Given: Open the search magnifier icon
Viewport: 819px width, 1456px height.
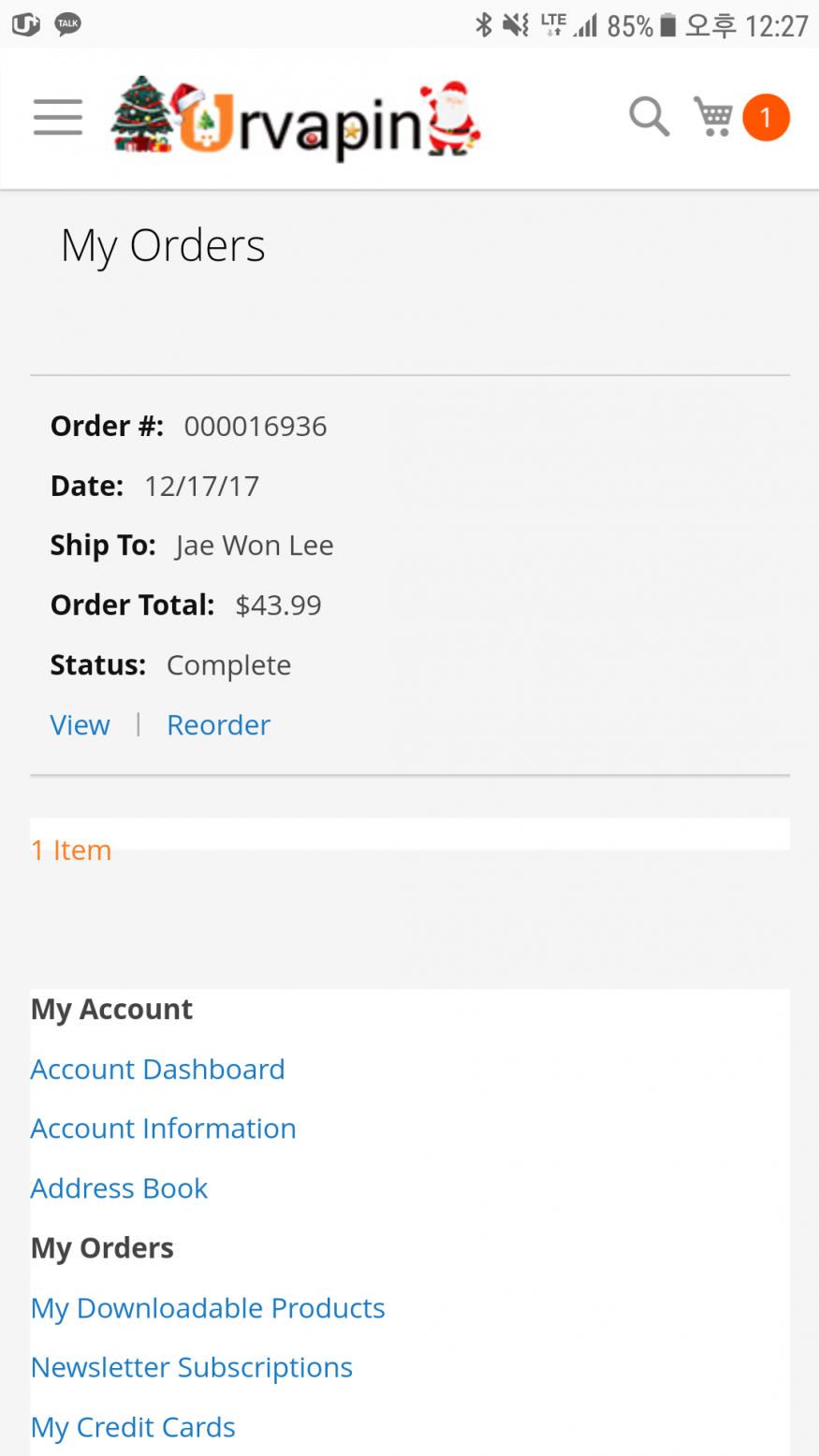Looking at the screenshot, I should 649,118.
